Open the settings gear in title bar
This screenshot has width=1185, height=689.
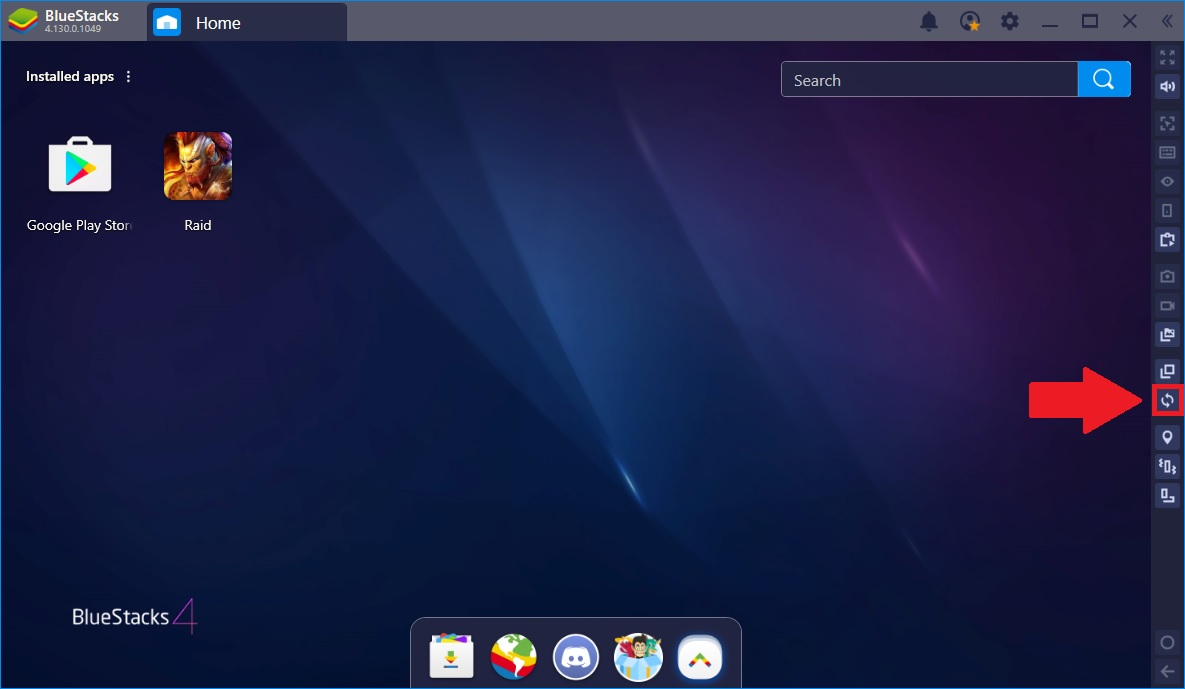click(x=1010, y=21)
